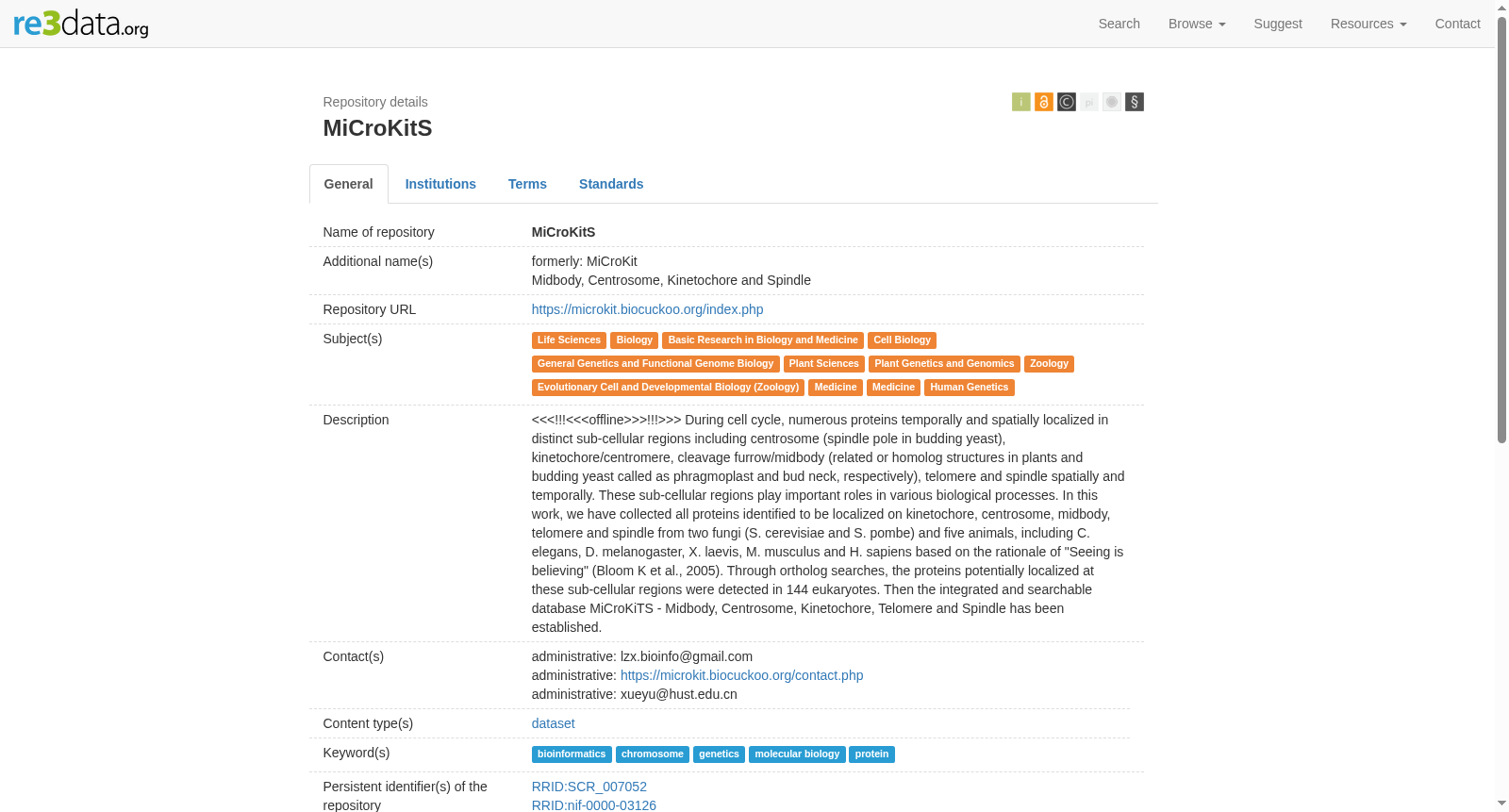Image resolution: width=1509 pixels, height=812 pixels.
Task: Click the 'Name of repository' row label
Action: click(x=379, y=232)
